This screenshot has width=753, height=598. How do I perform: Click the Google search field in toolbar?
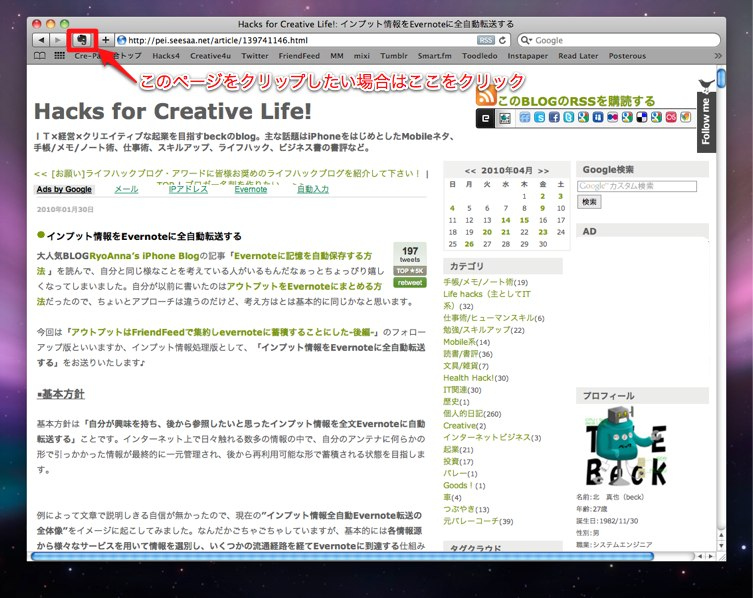(x=619, y=40)
